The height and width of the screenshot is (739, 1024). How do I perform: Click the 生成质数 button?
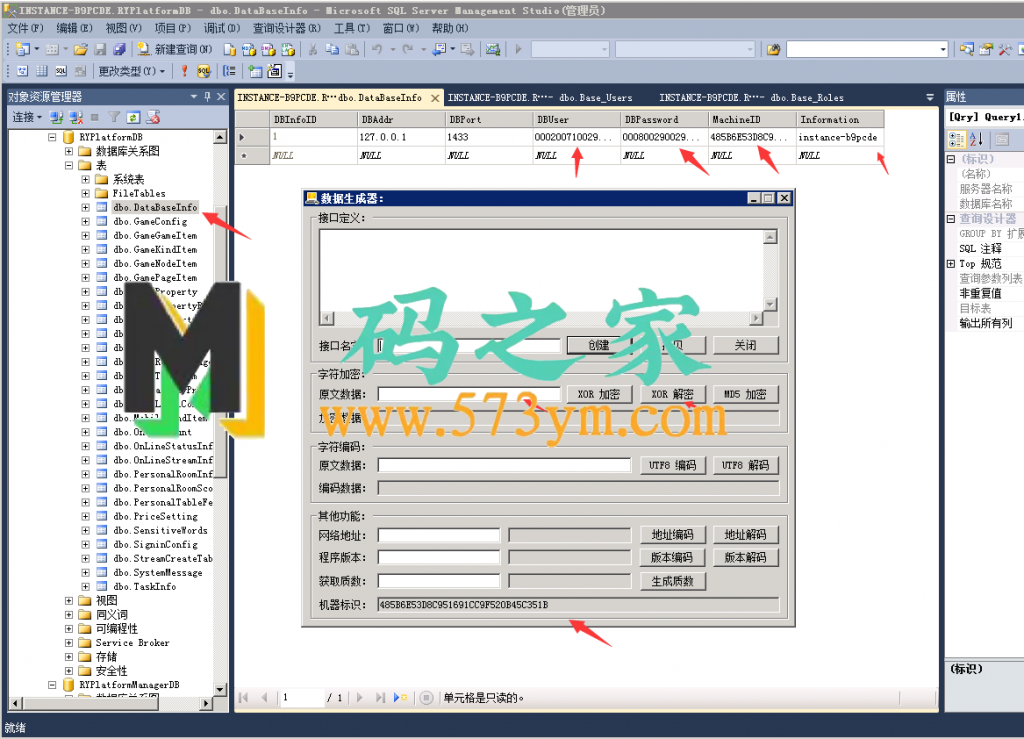click(673, 581)
